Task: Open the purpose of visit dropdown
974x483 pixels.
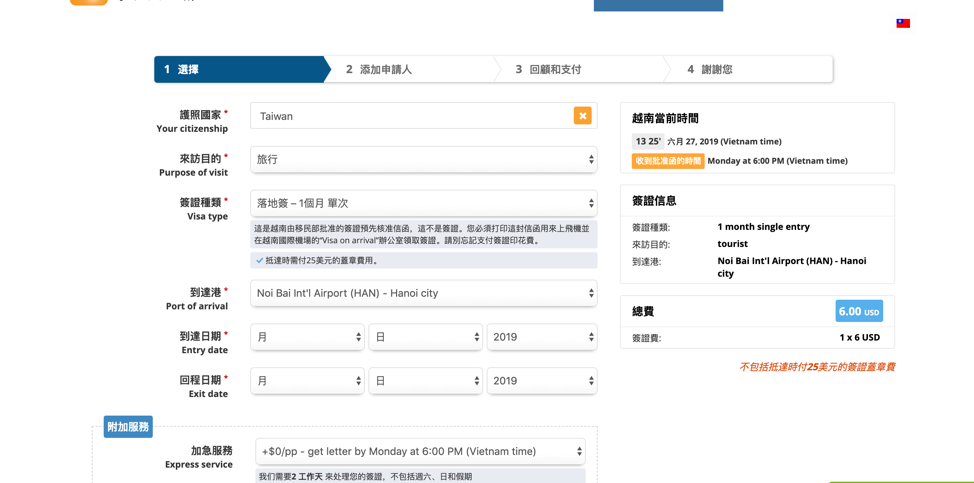Action: [423, 160]
